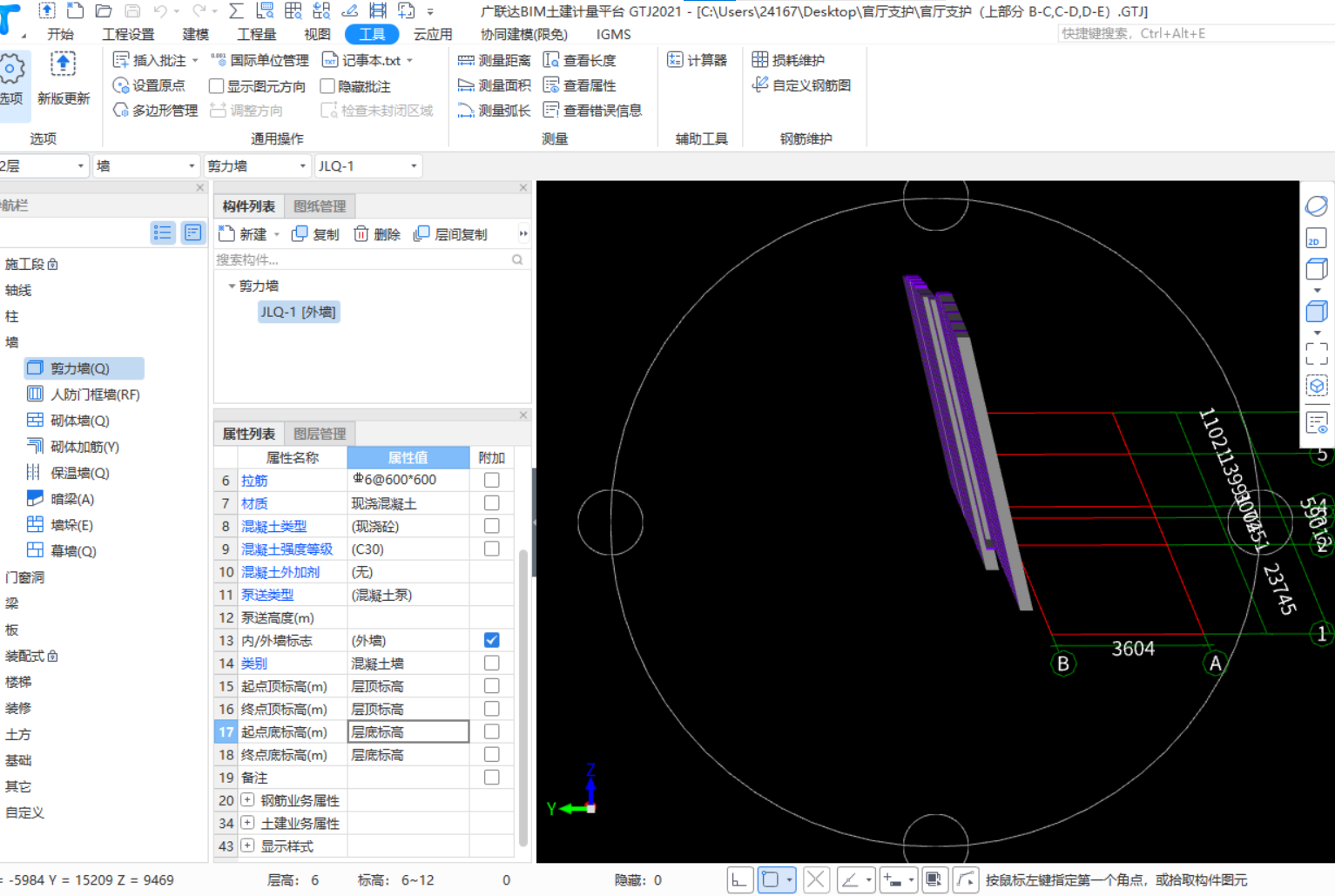Uncheck 附加 box for 内/外墙标志 row
The width and height of the screenshot is (1335, 896).
492,640
